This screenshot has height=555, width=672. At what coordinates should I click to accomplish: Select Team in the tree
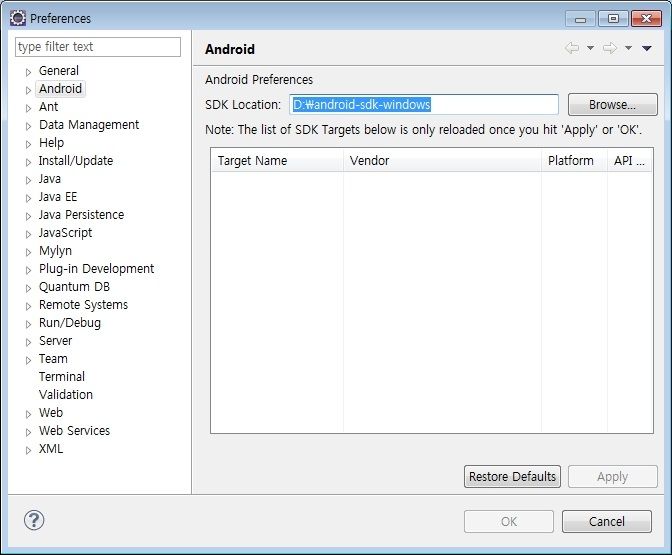pos(53,359)
